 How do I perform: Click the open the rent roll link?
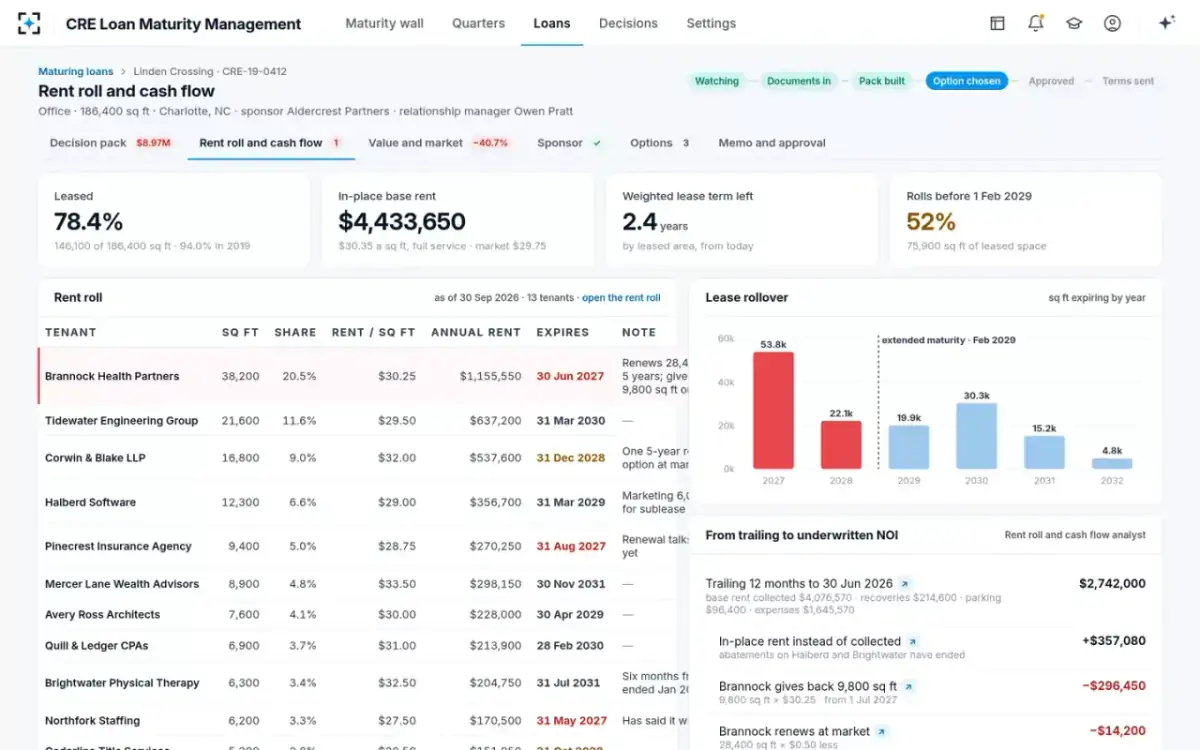point(621,298)
